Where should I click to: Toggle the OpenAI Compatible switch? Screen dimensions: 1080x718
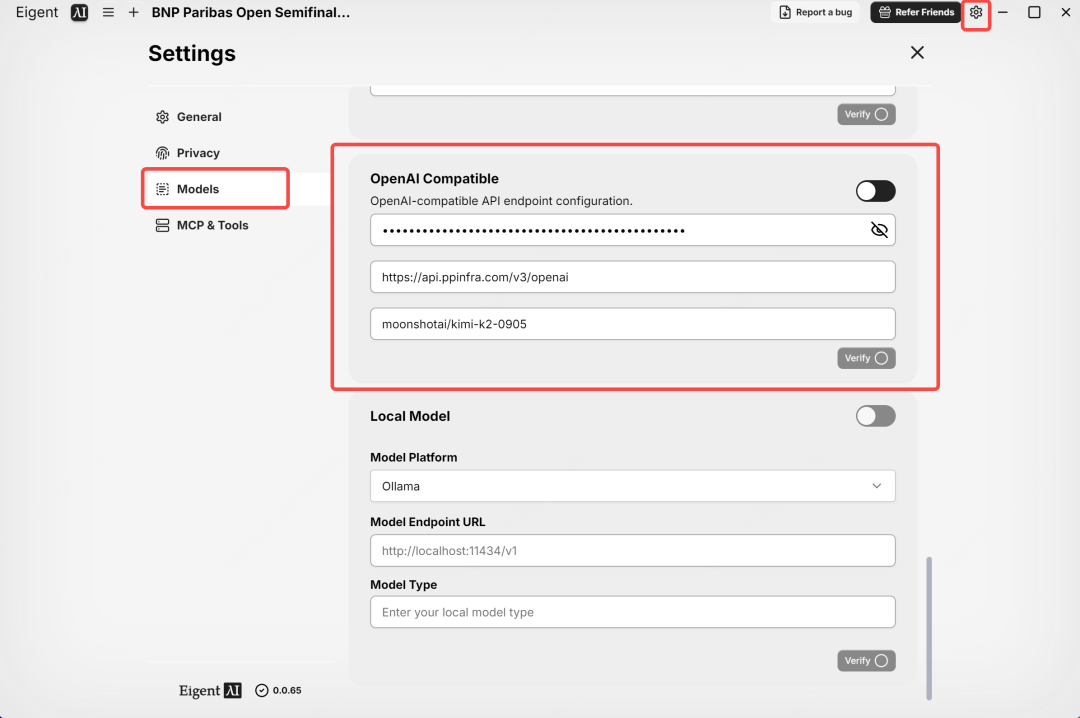click(875, 191)
